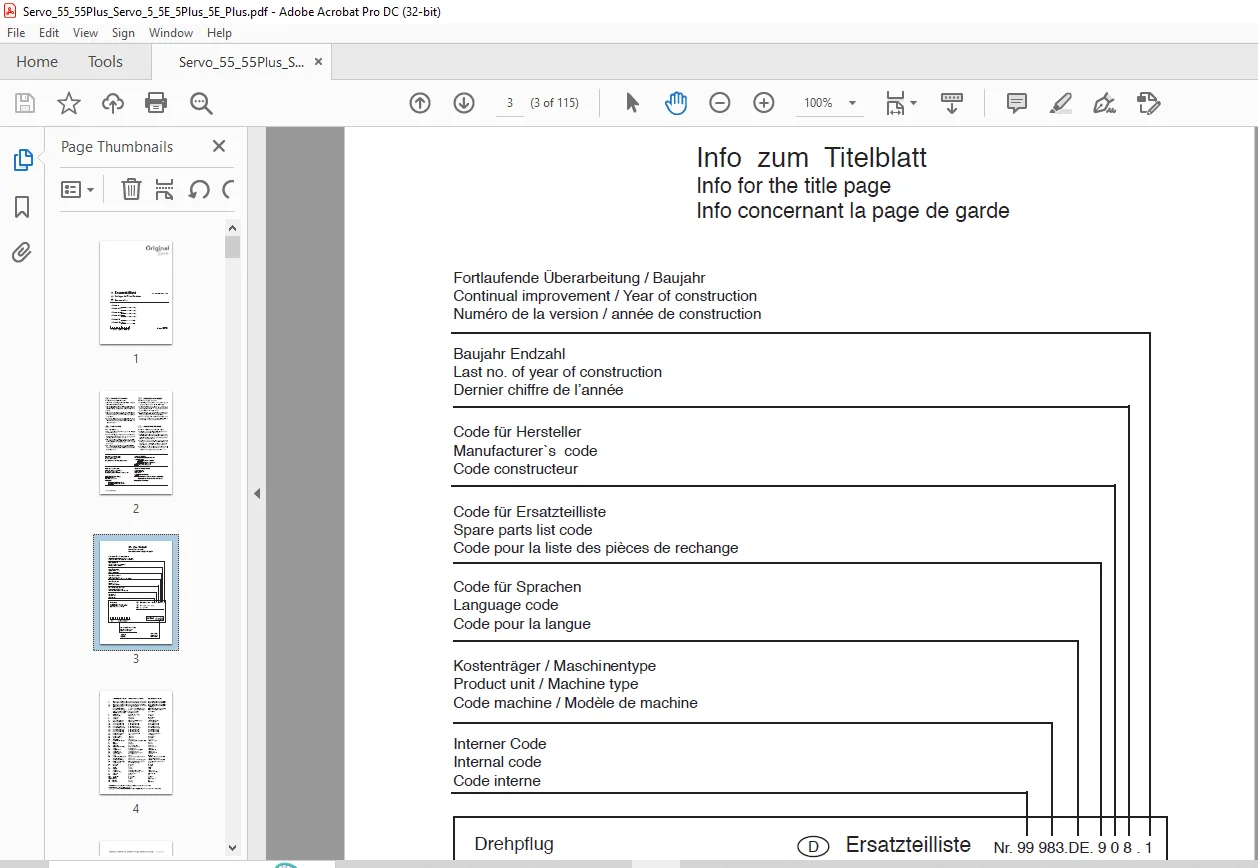
Task: Click the text 'Spare parts list code'
Action: tap(523, 530)
